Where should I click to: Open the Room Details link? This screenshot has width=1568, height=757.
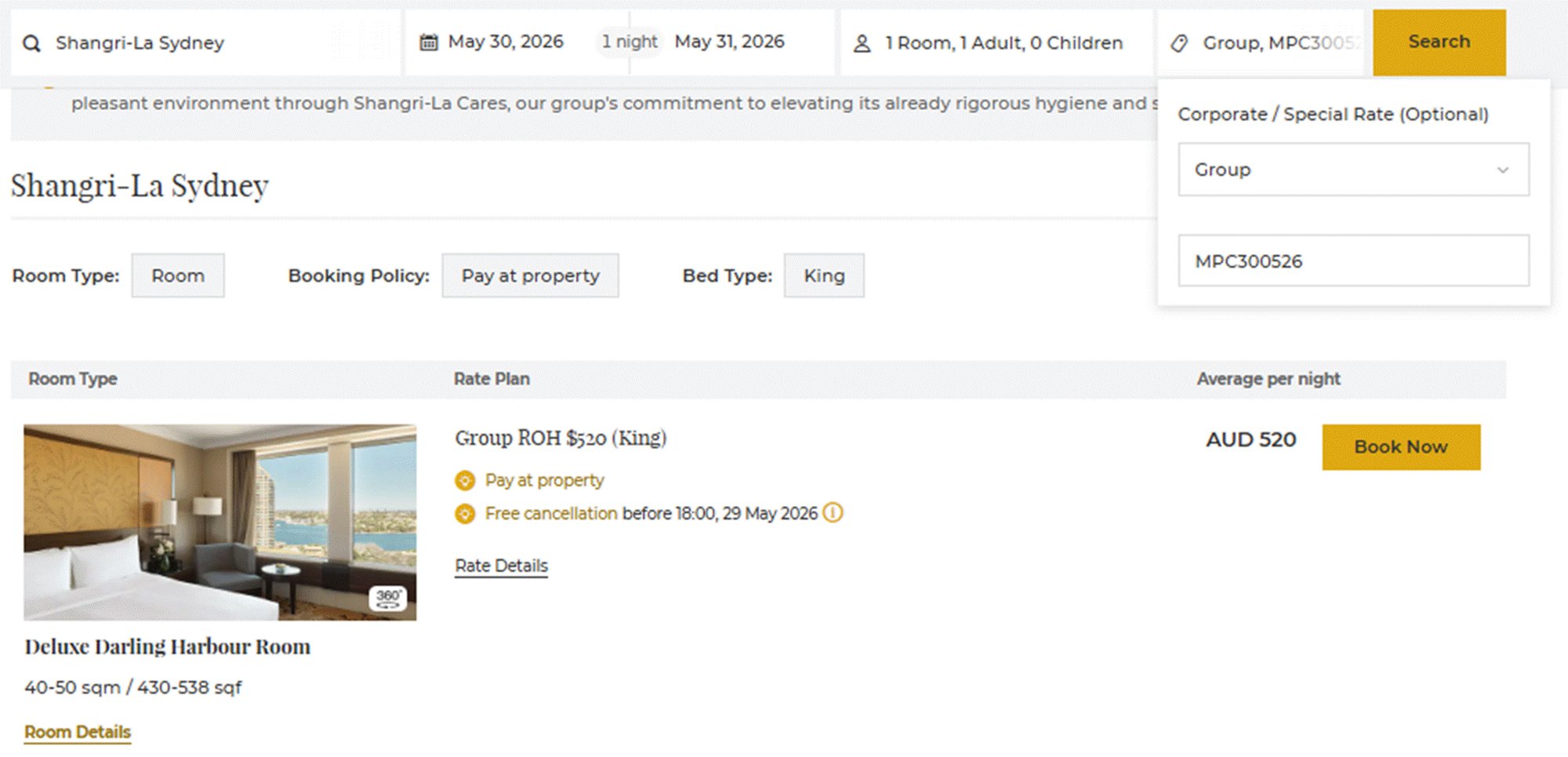tap(78, 732)
